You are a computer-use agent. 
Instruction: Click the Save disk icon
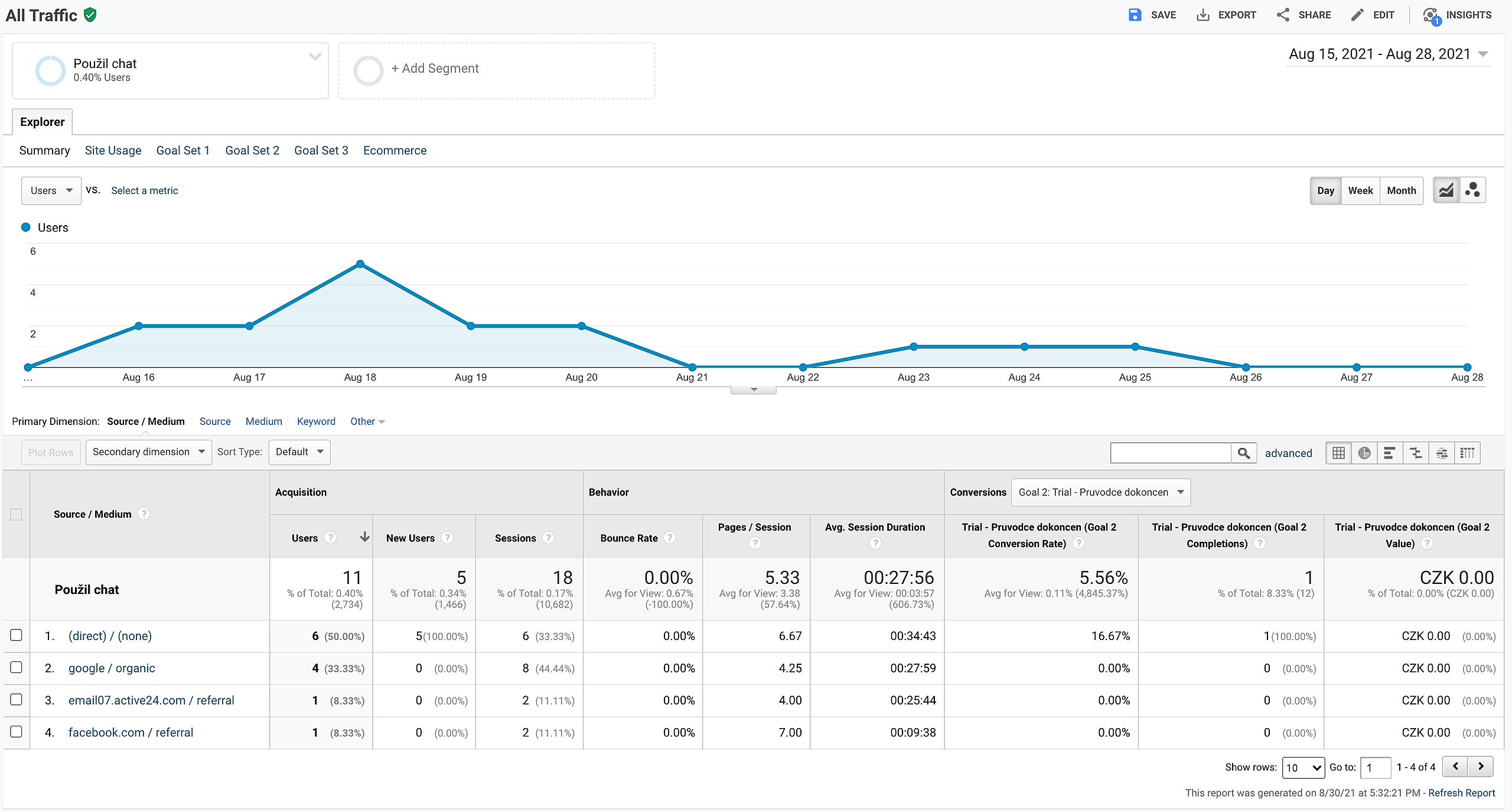tap(1135, 15)
